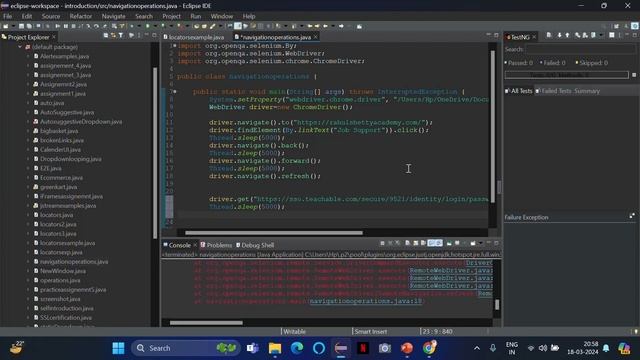Click the Coverage launch icon
This screenshot has width=640, height=360.
point(163,26)
